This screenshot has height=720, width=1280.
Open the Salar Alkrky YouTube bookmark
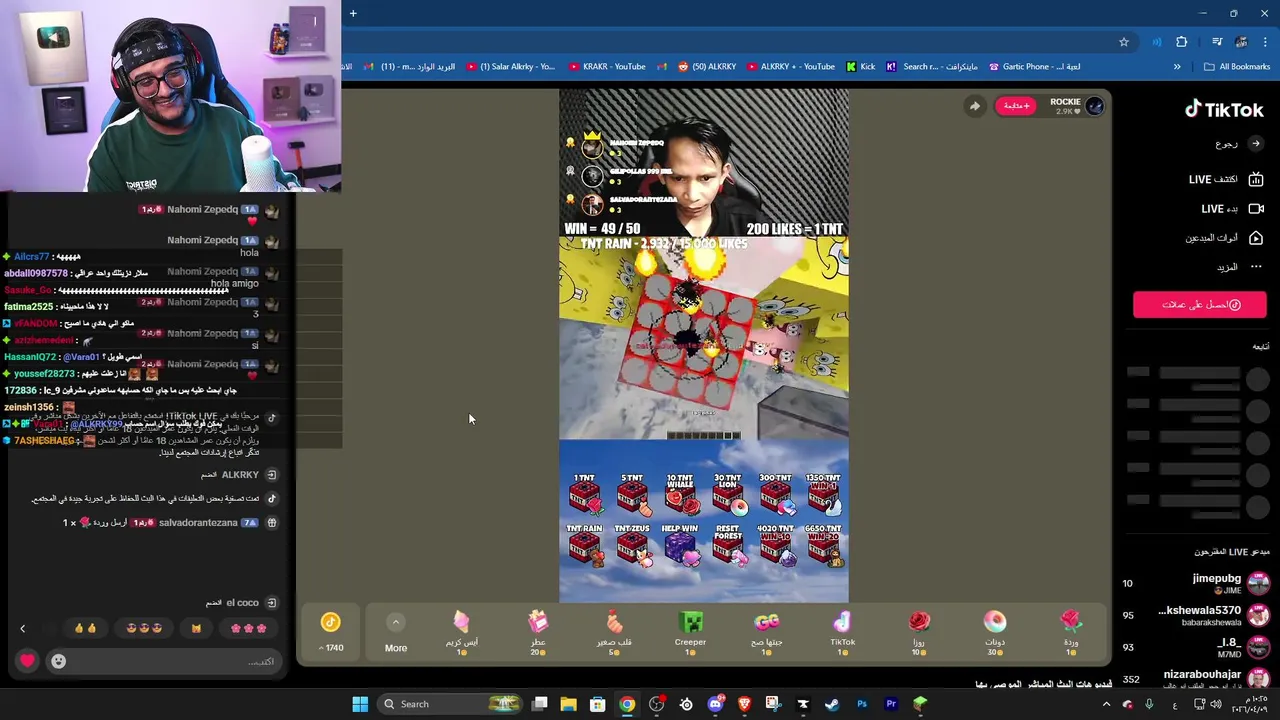pos(510,67)
